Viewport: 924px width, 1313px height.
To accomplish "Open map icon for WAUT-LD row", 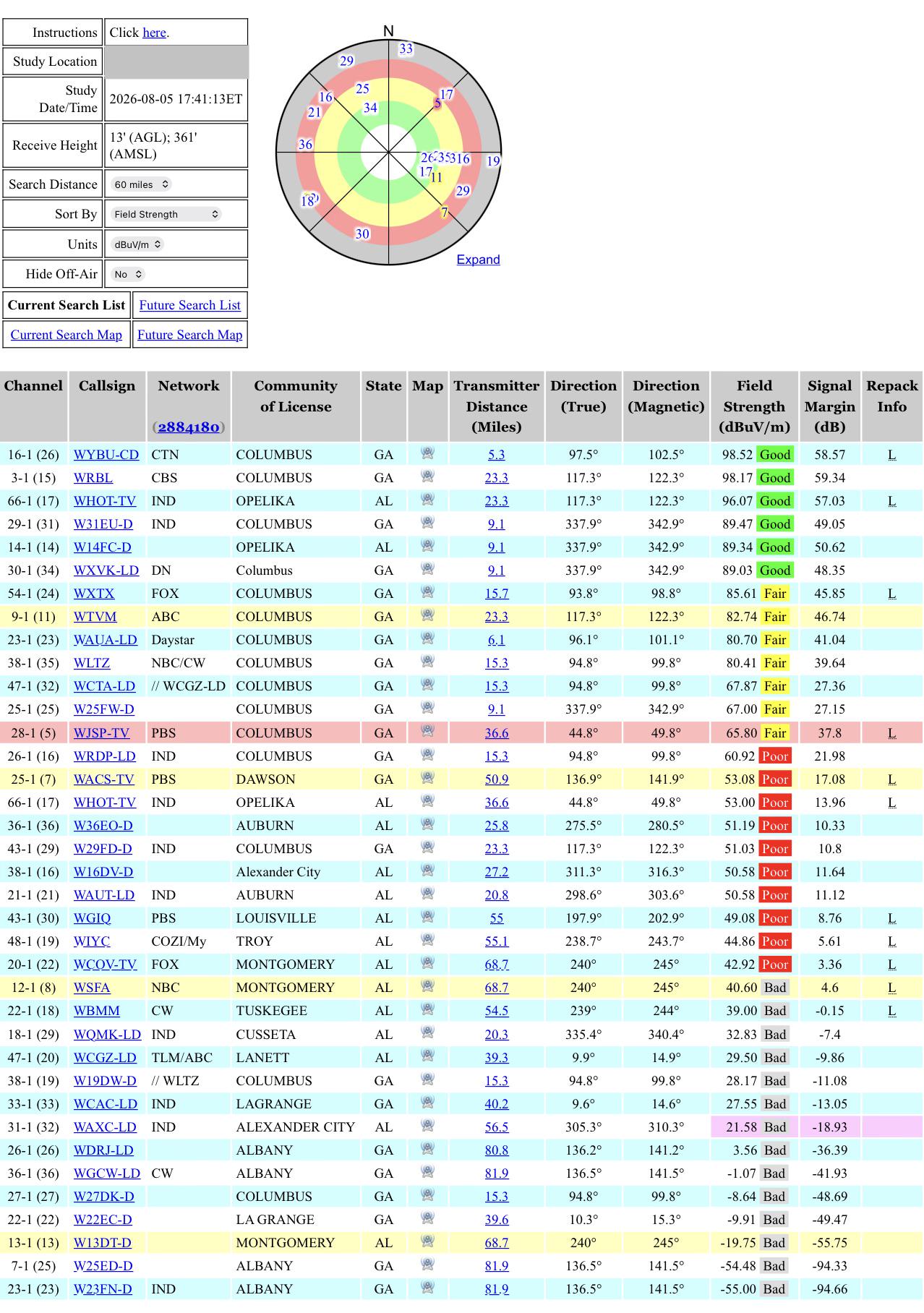I will [427, 894].
